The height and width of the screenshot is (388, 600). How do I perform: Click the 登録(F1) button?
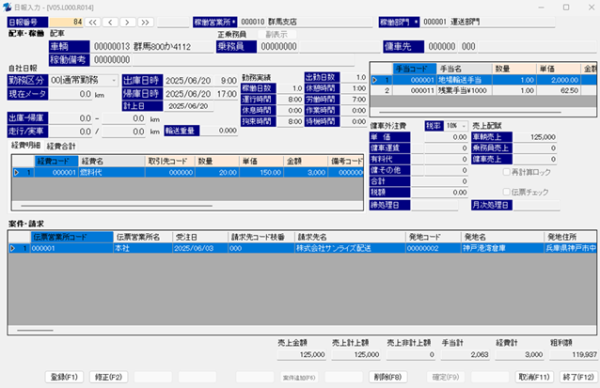click(64, 377)
